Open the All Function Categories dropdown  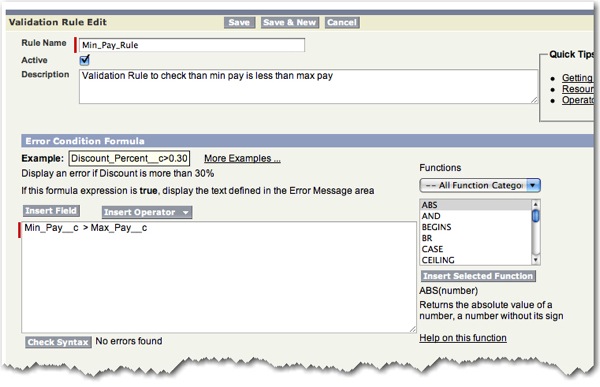click(480, 186)
